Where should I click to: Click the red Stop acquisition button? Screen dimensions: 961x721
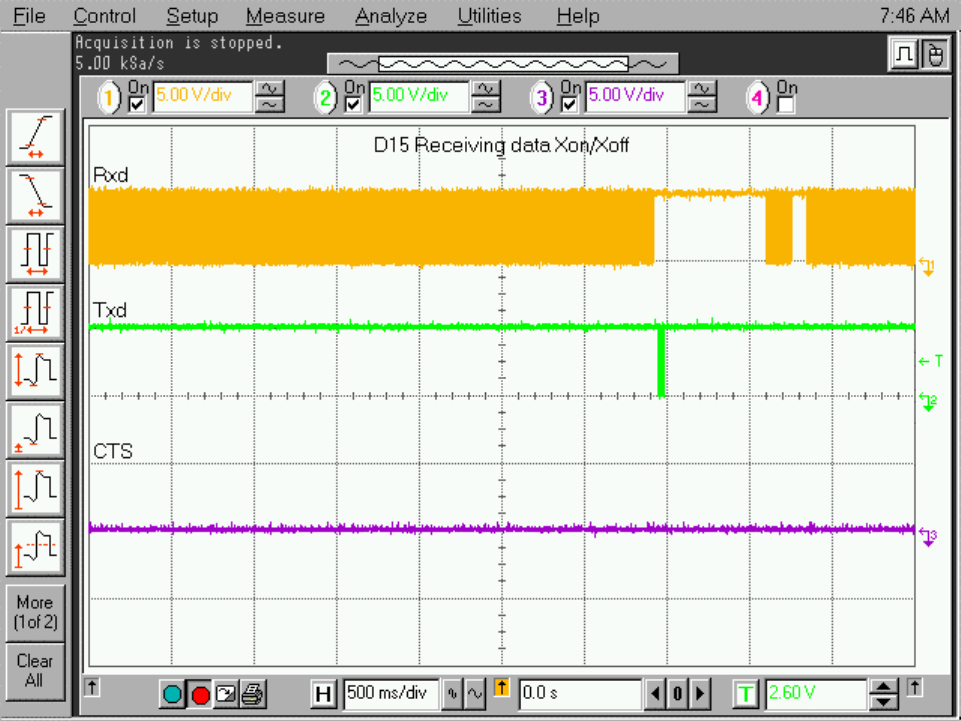click(x=200, y=694)
